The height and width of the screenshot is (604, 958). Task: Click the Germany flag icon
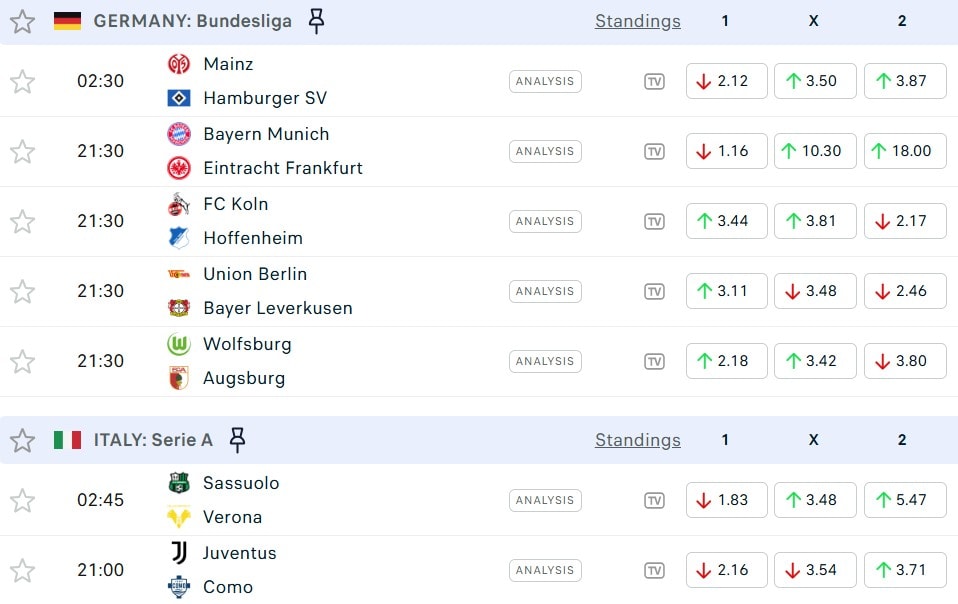point(67,21)
